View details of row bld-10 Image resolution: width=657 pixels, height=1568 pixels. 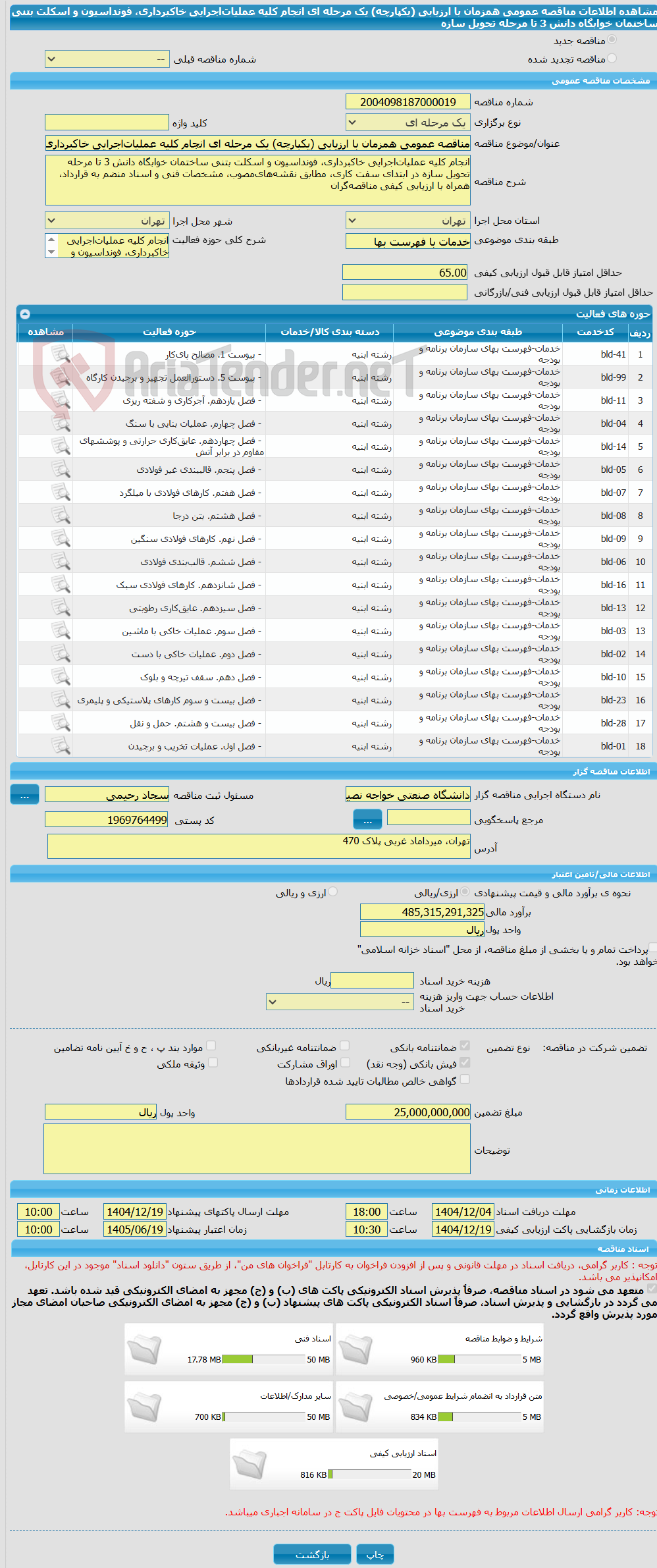61,677
